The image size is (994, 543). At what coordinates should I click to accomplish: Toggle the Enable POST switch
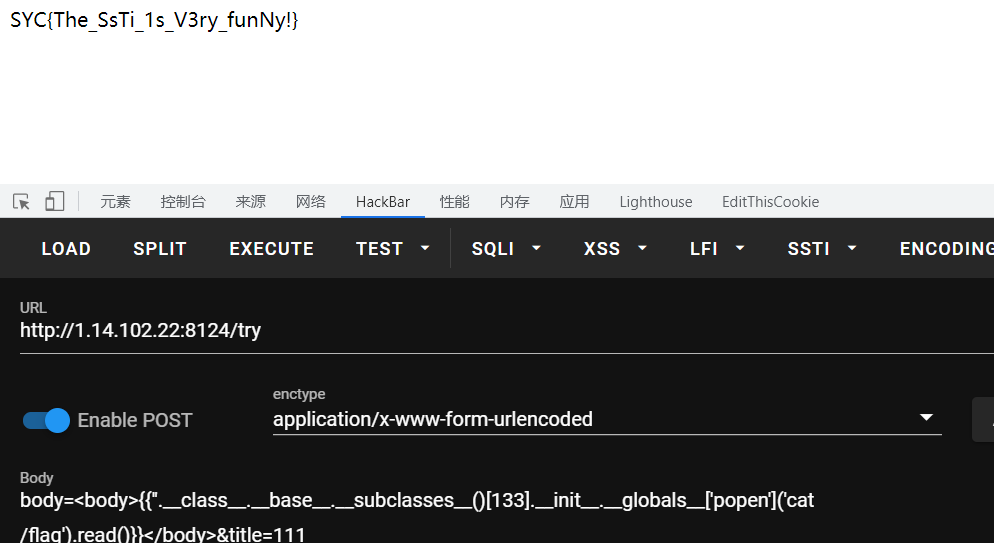[x=47, y=420]
